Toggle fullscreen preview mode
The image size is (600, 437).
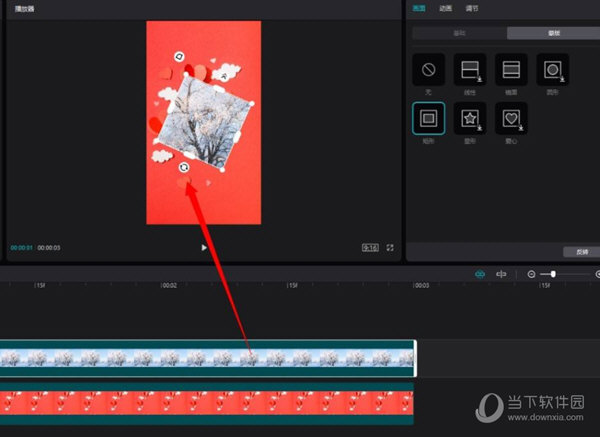(x=390, y=247)
